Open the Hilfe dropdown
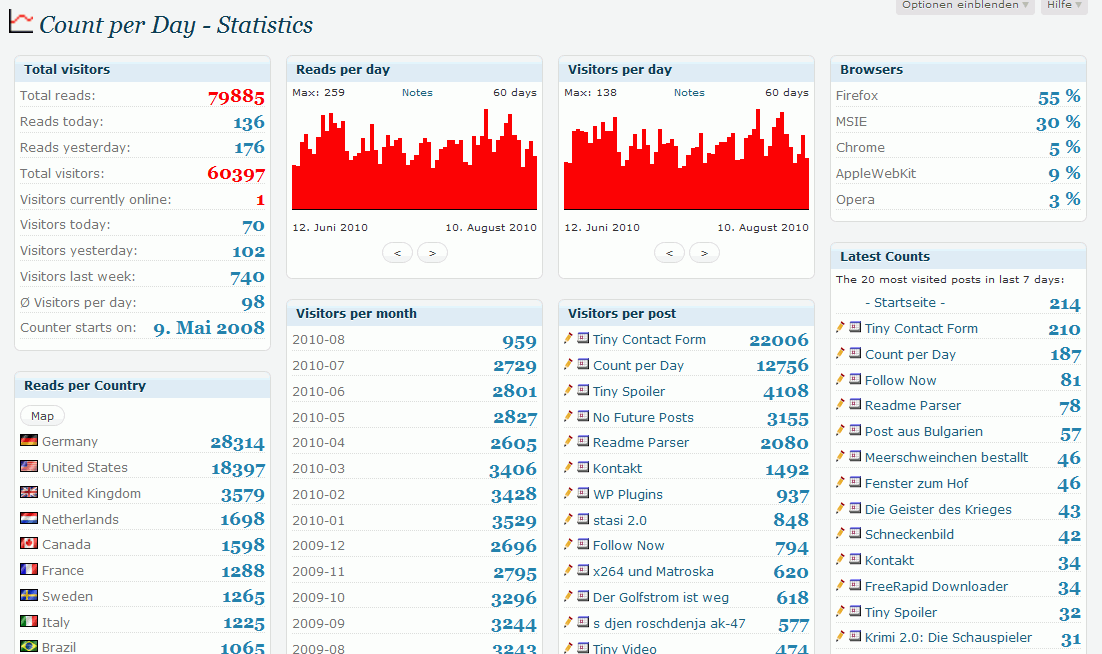1102x654 pixels. tap(1064, 6)
